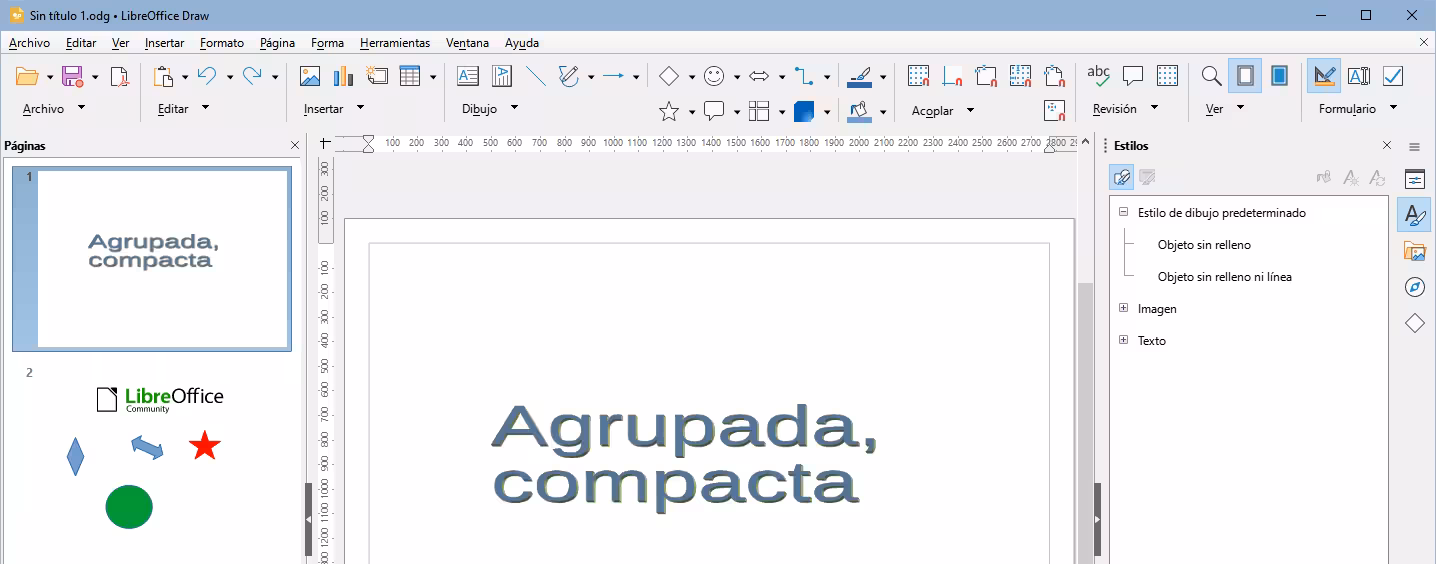Select the Stars and Banners tool
The height and width of the screenshot is (564, 1436).
(669, 111)
